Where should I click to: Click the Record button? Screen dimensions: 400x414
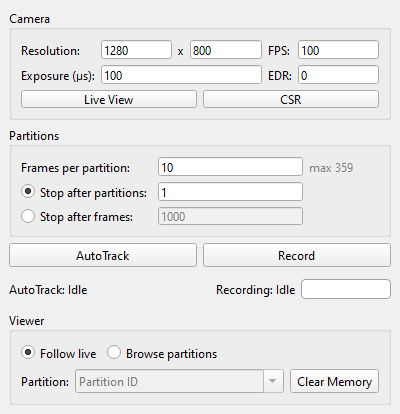click(297, 255)
